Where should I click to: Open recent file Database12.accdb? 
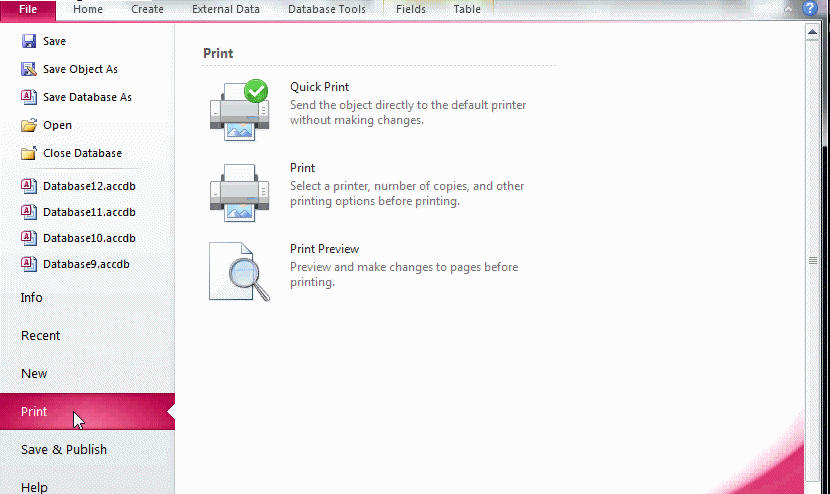(x=89, y=186)
